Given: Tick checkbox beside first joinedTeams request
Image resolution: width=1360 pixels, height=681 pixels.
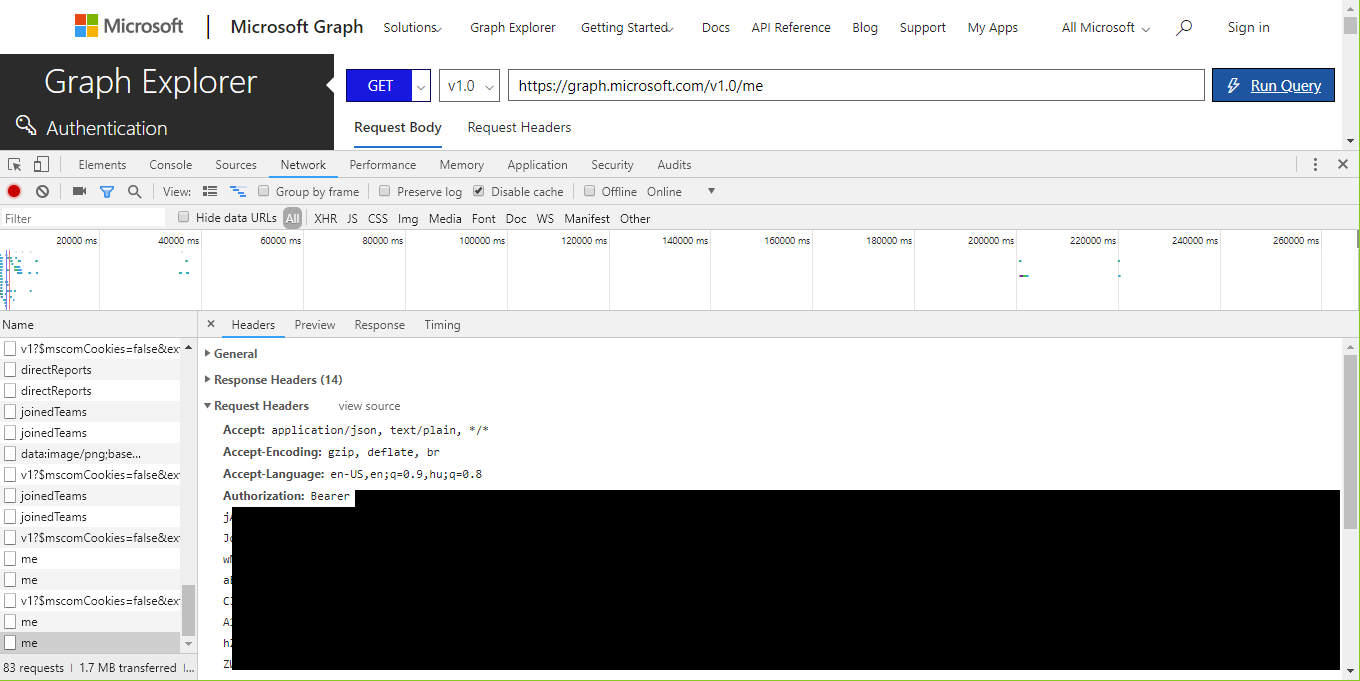Looking at the screenshot, I should tap(11, 412).
